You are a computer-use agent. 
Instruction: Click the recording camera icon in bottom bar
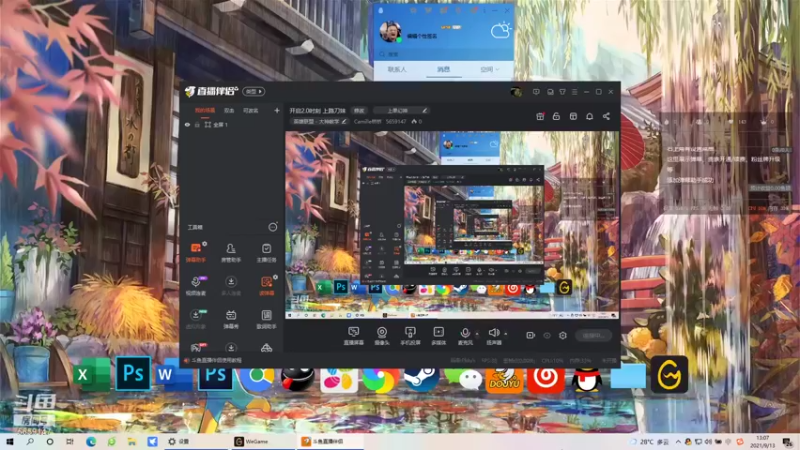click(531, 335)
